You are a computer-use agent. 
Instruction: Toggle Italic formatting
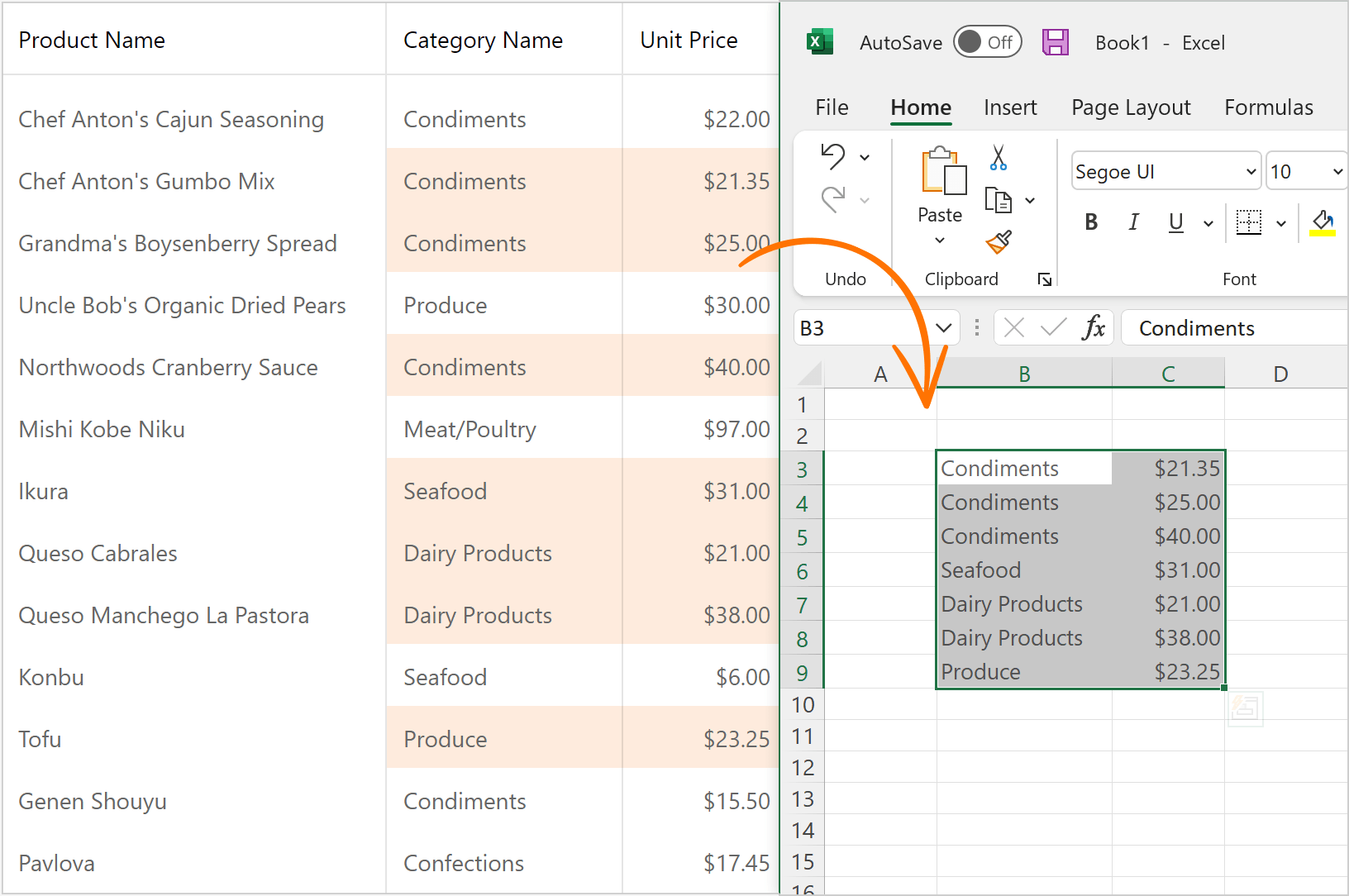tap(1133, 222)
